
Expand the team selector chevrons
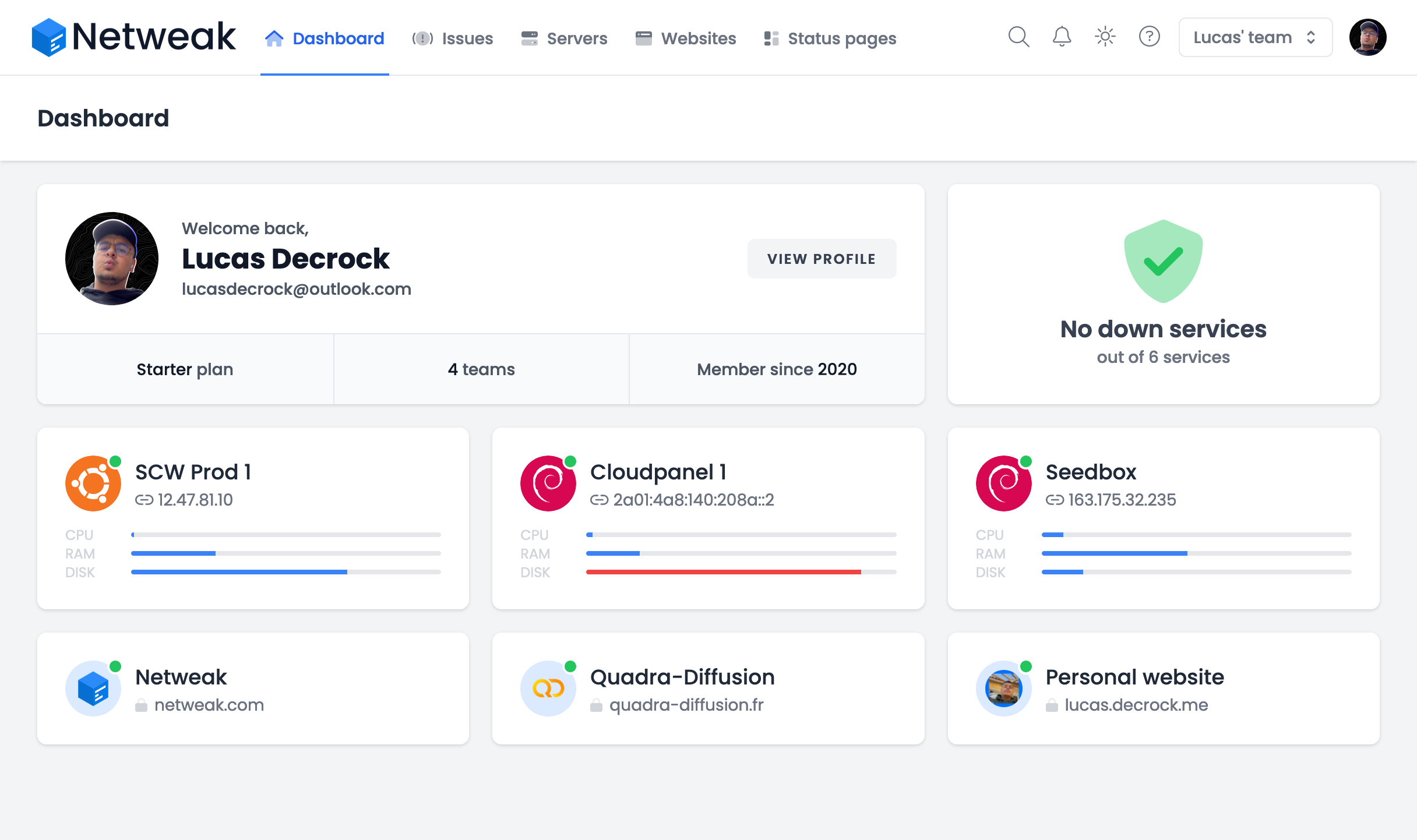pyautogui.click(x=1312, y=37)
